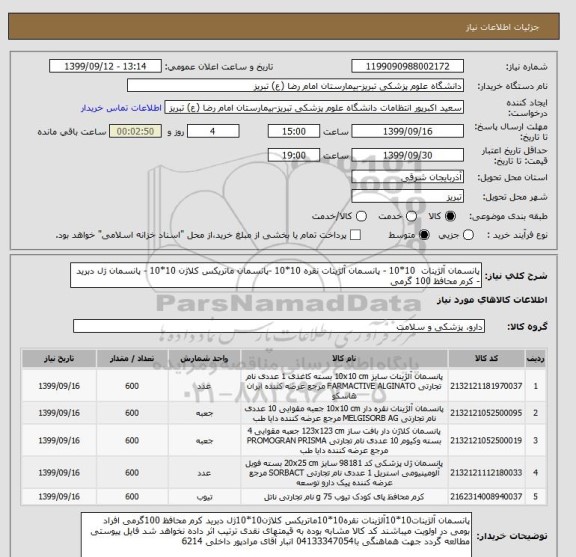Toggle Islamic treasury bonds payment checkbox
This screenshot has height=557, width=576.
coord(355,235)
